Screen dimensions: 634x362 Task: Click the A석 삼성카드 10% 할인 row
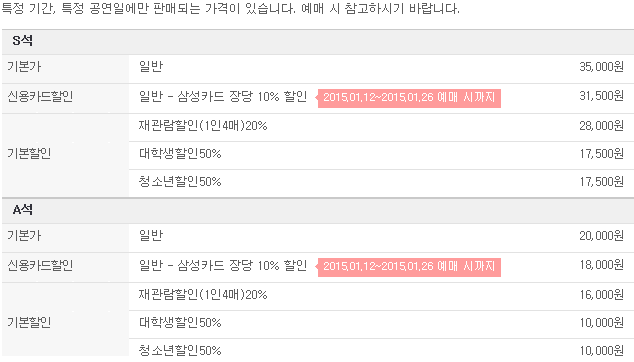[381, 267]
